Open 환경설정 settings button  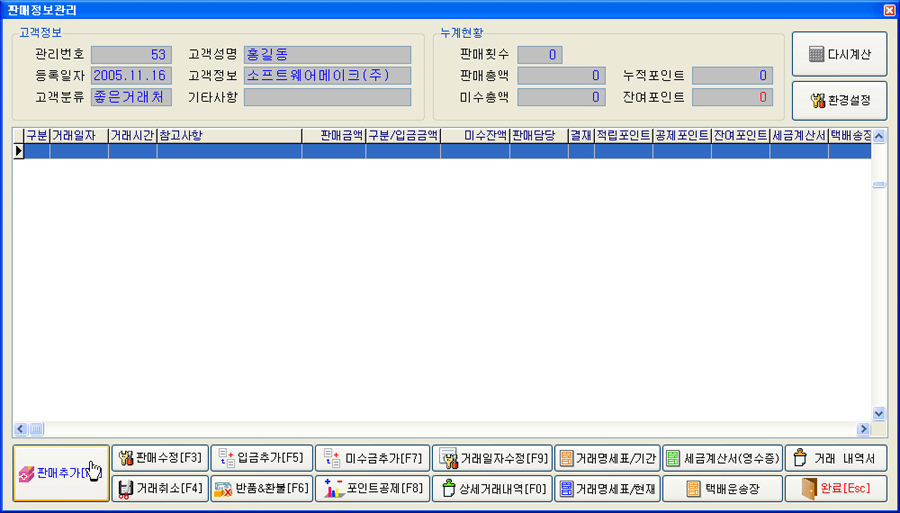[840, 100]
